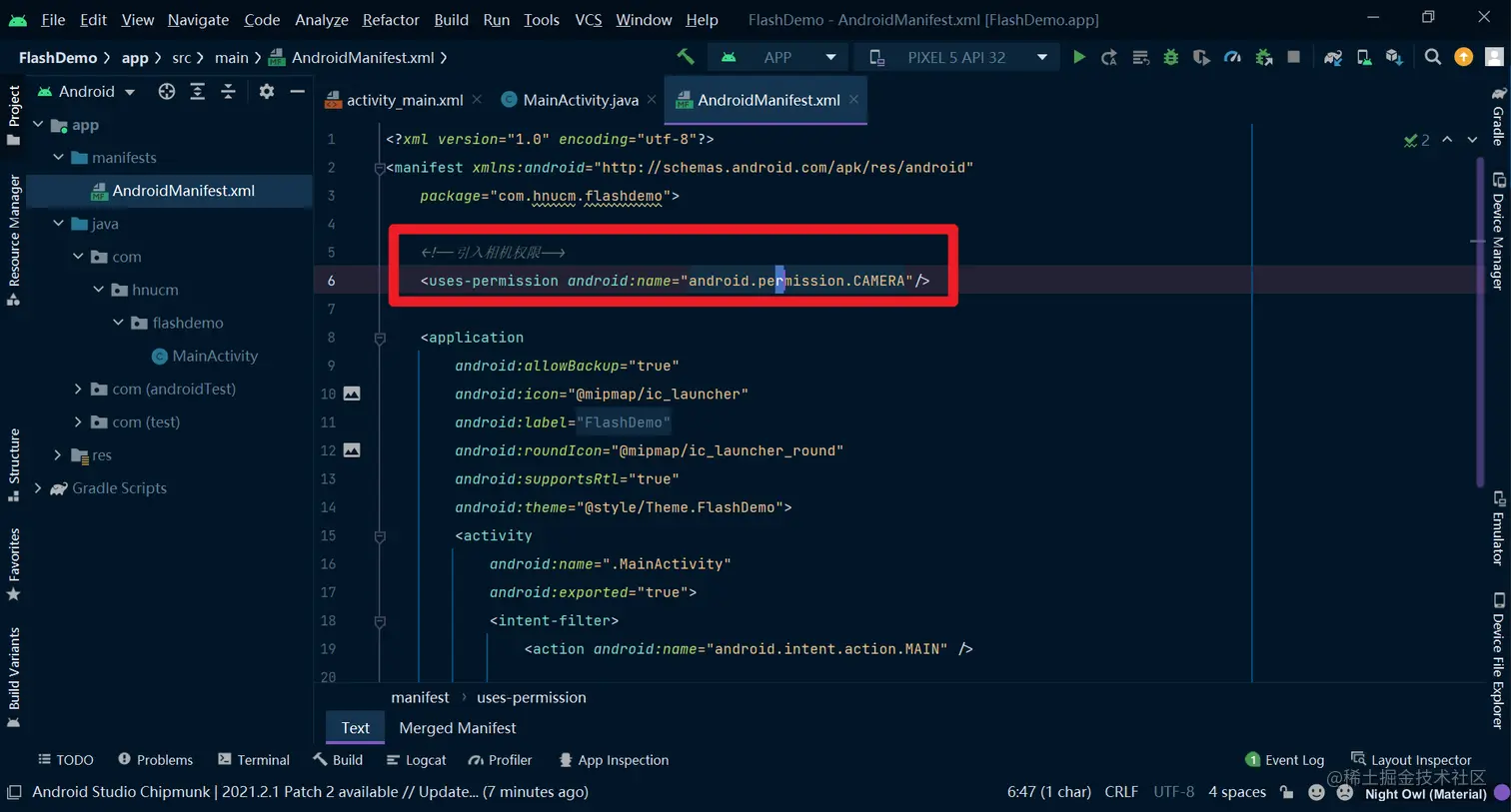Open the APP run configuration dropdown
The height and width of the screenshot is (812, 1511).
pyautogui.click(x=778, y=57)
